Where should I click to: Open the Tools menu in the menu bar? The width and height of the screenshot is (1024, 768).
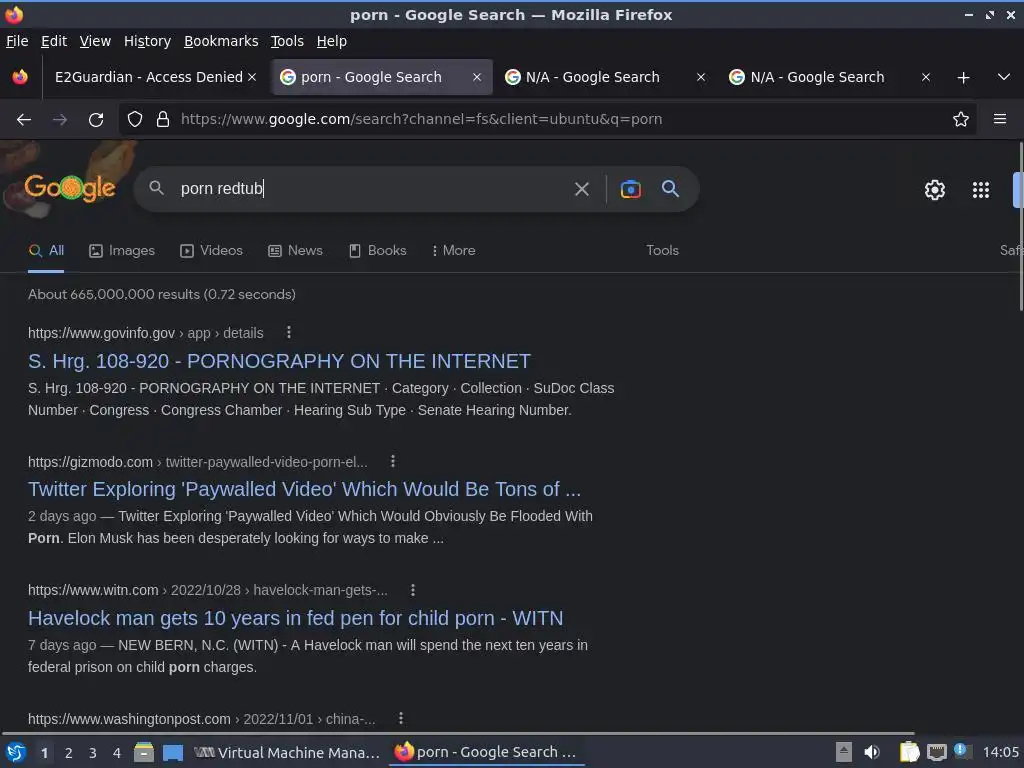click(x=287, y=41)
